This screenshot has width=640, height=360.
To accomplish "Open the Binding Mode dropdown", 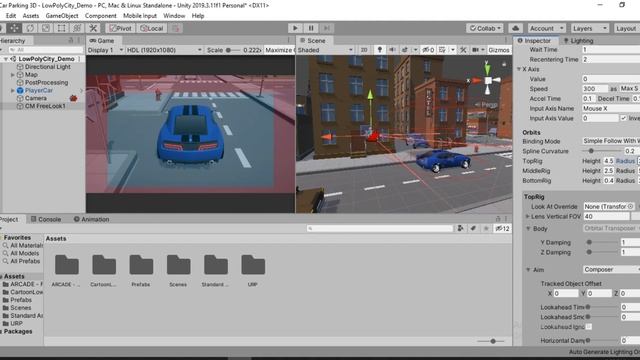I will click(611, 141).
